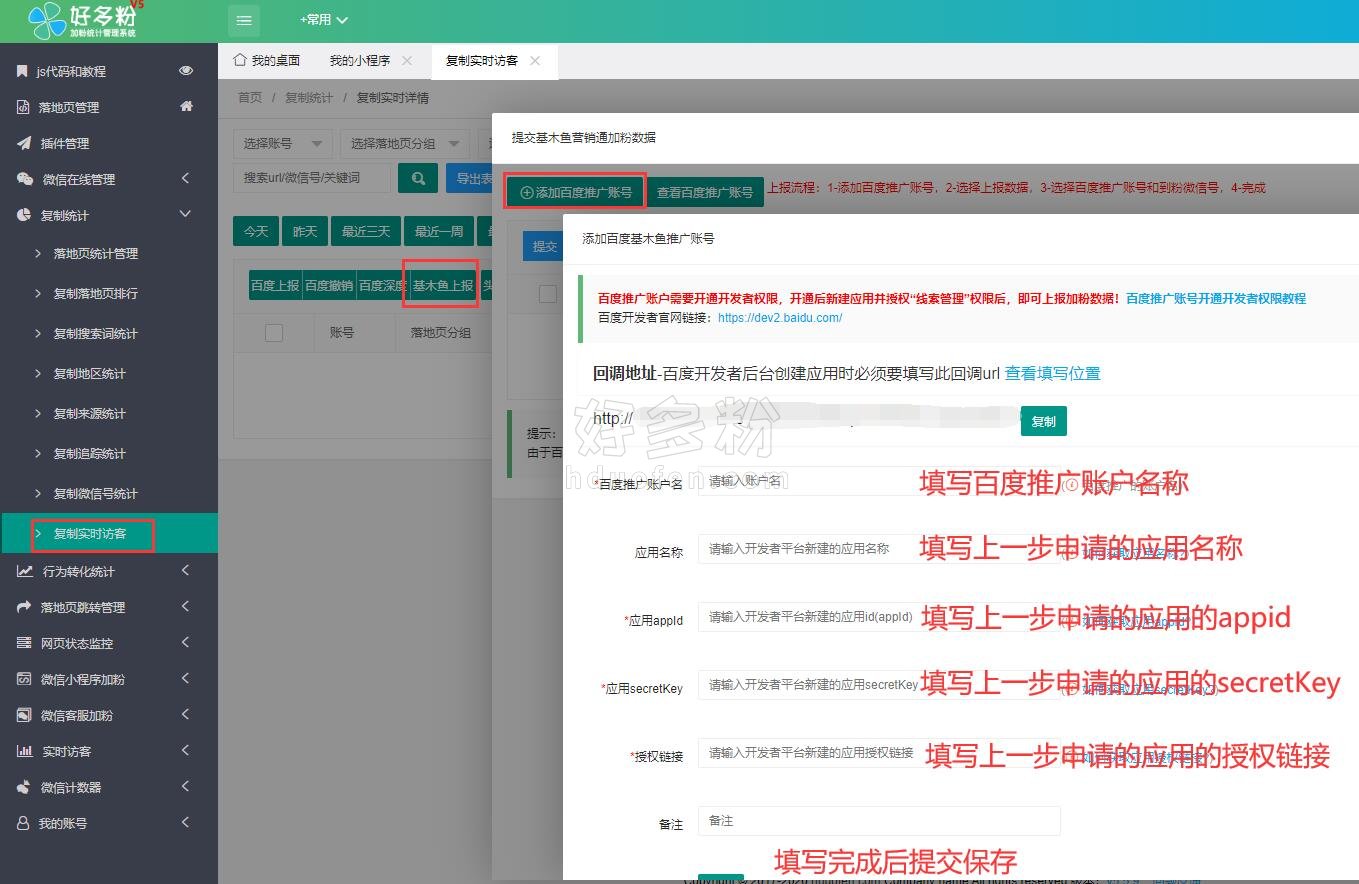Click the home icon beside 落地页管理
Viewport: 1359px width, 884px height.
tap(186, 106)
